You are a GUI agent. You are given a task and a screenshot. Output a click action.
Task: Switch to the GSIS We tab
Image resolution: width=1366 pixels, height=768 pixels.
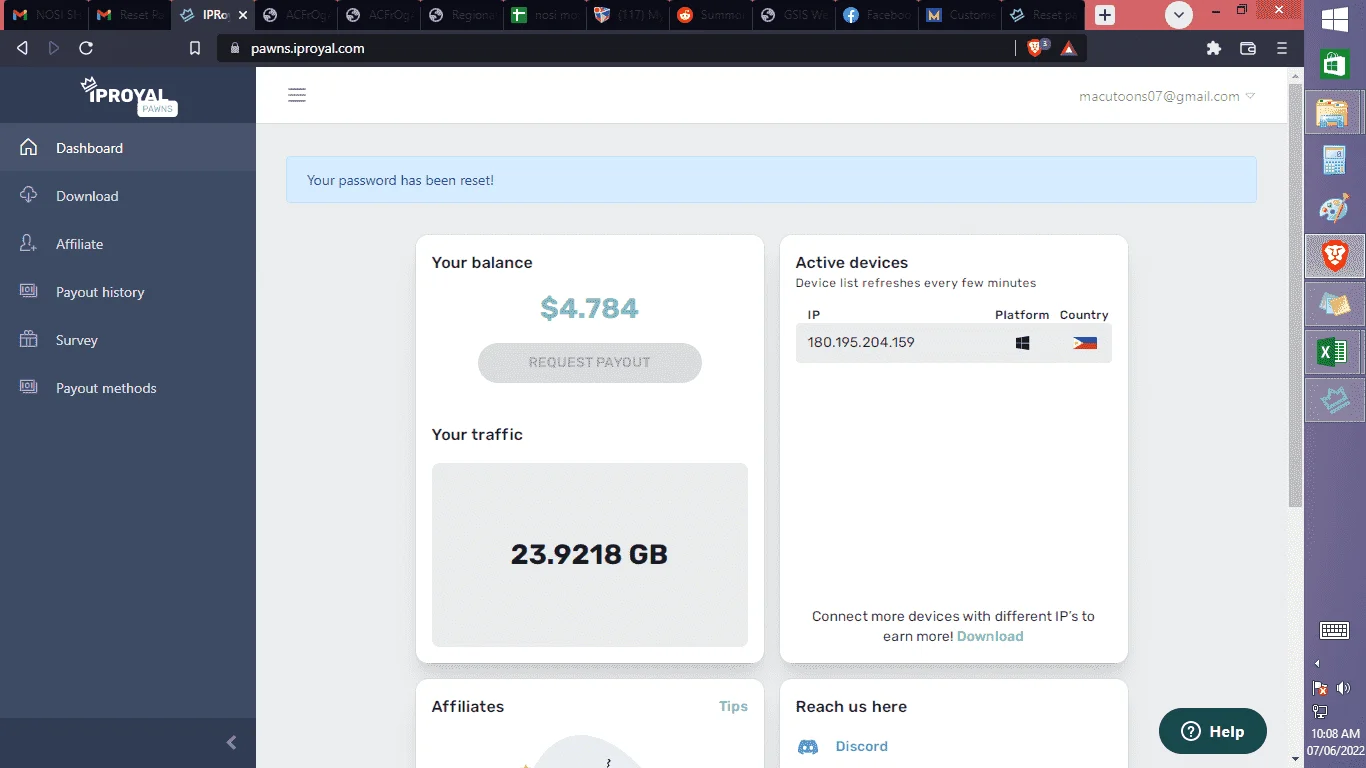tap(795, 16)
